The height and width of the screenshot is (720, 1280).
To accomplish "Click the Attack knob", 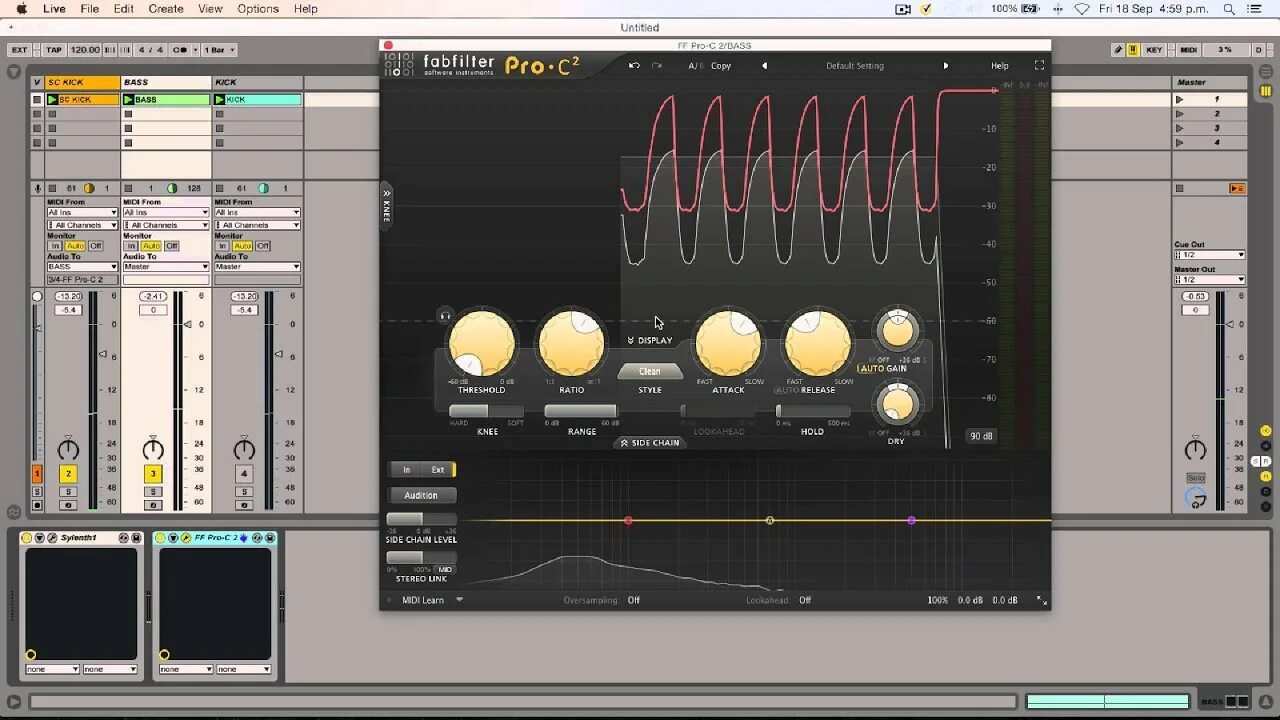I will coord(728,343).
